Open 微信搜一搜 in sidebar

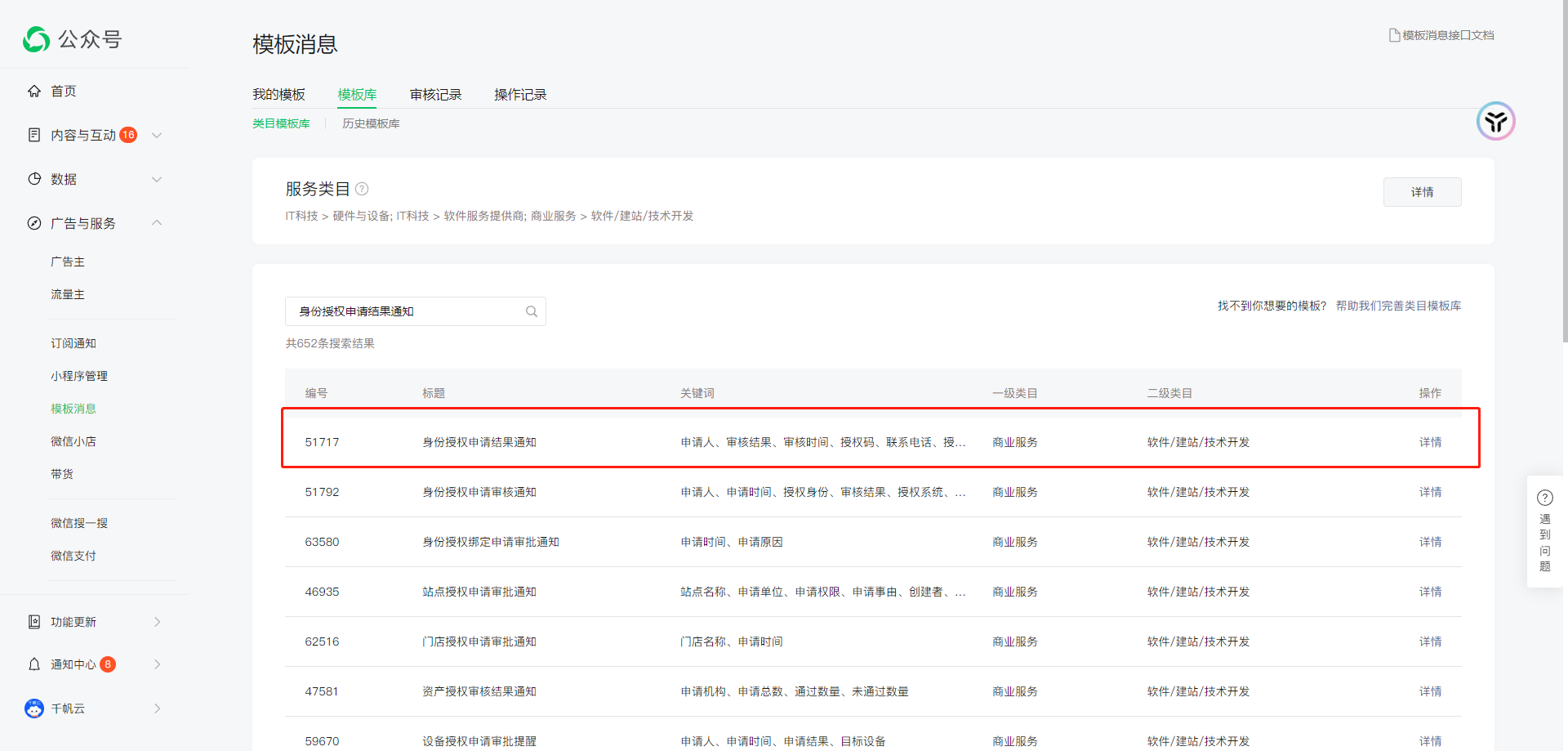(79, 523)
